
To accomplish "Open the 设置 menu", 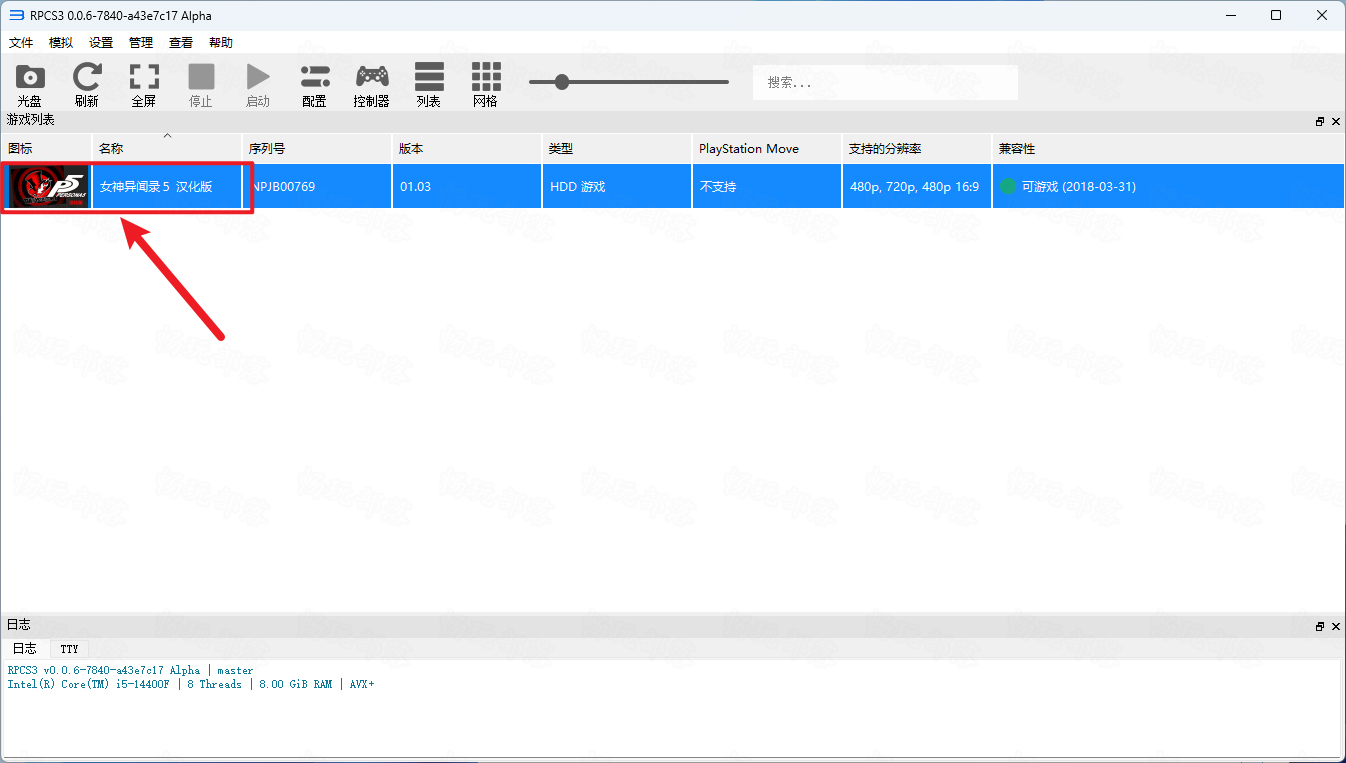I will (x=101, y=42).
